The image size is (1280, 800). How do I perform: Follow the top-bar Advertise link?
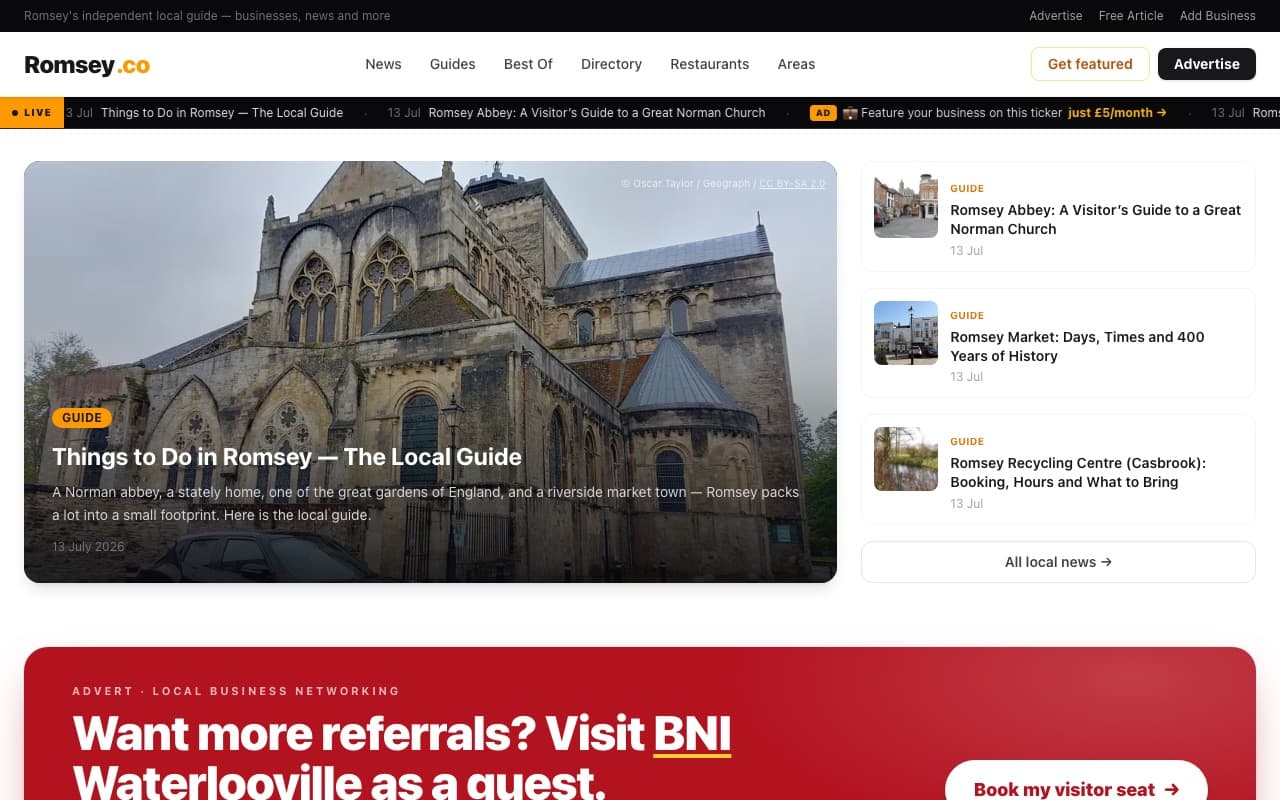click(1056, 16)
